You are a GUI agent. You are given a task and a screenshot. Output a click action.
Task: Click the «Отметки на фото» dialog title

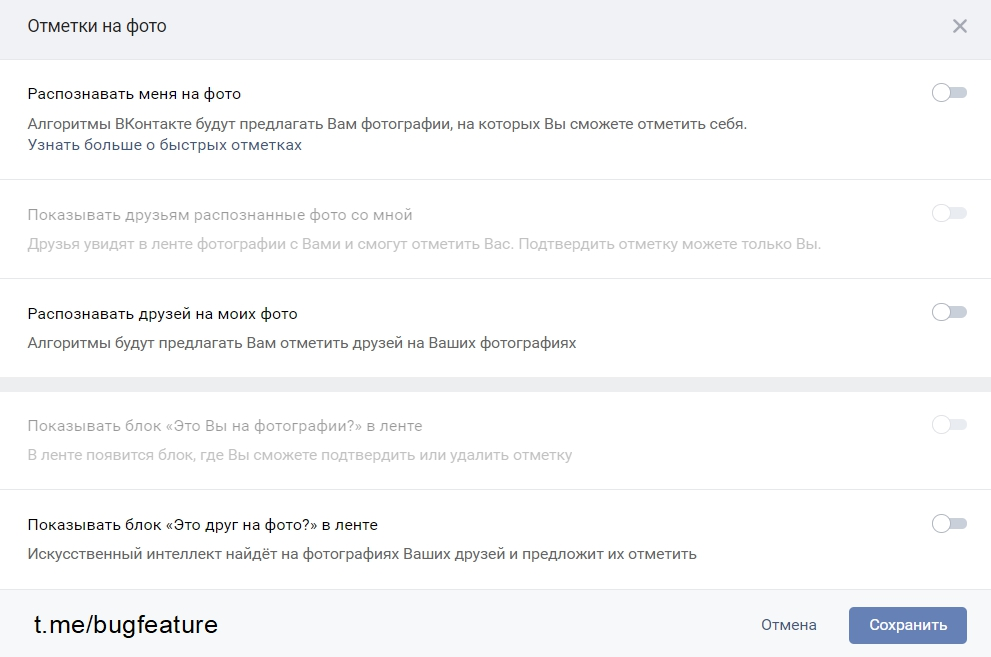click(x=97, y=27)
